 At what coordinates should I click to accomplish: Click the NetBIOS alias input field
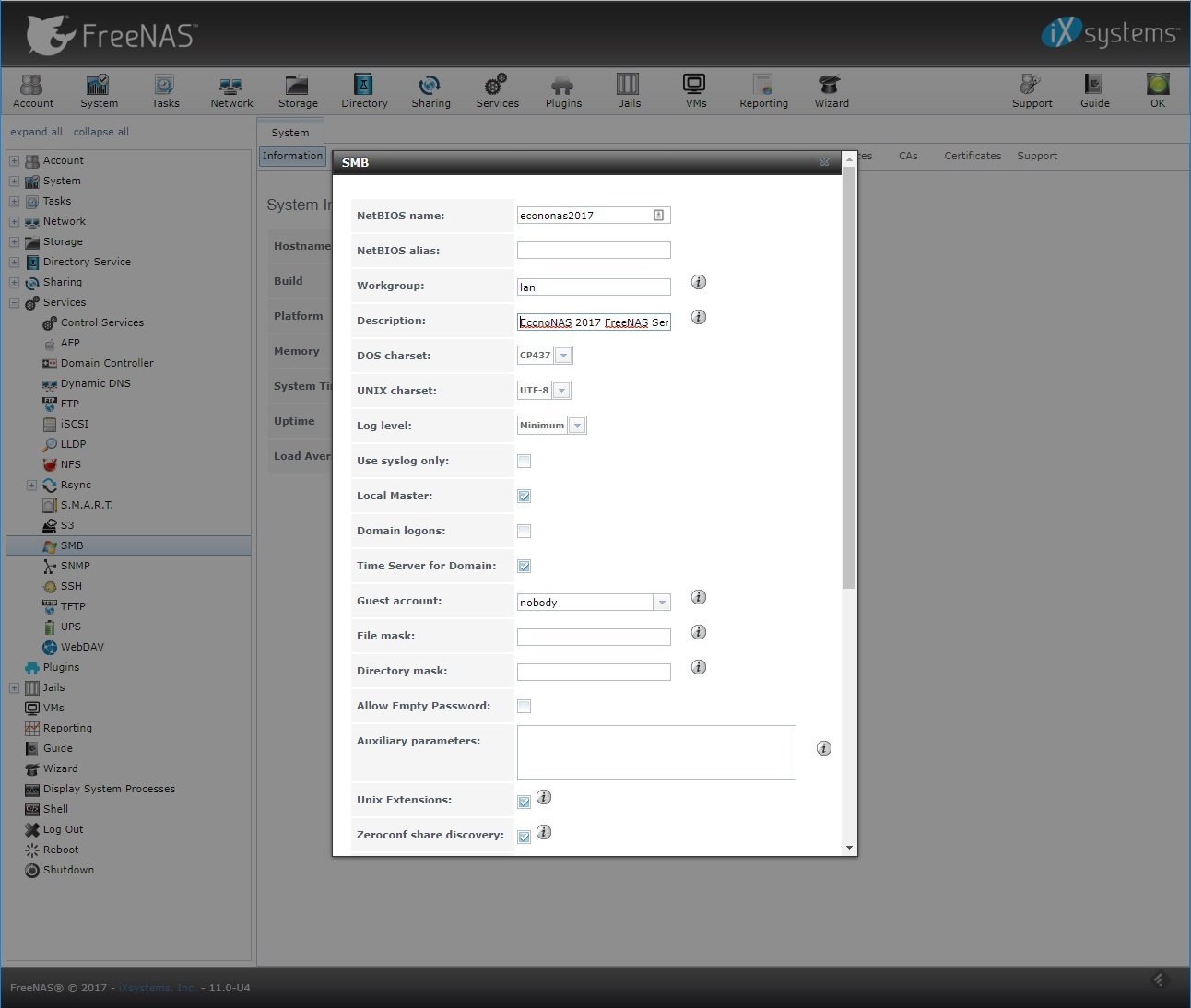pos(593,251)
